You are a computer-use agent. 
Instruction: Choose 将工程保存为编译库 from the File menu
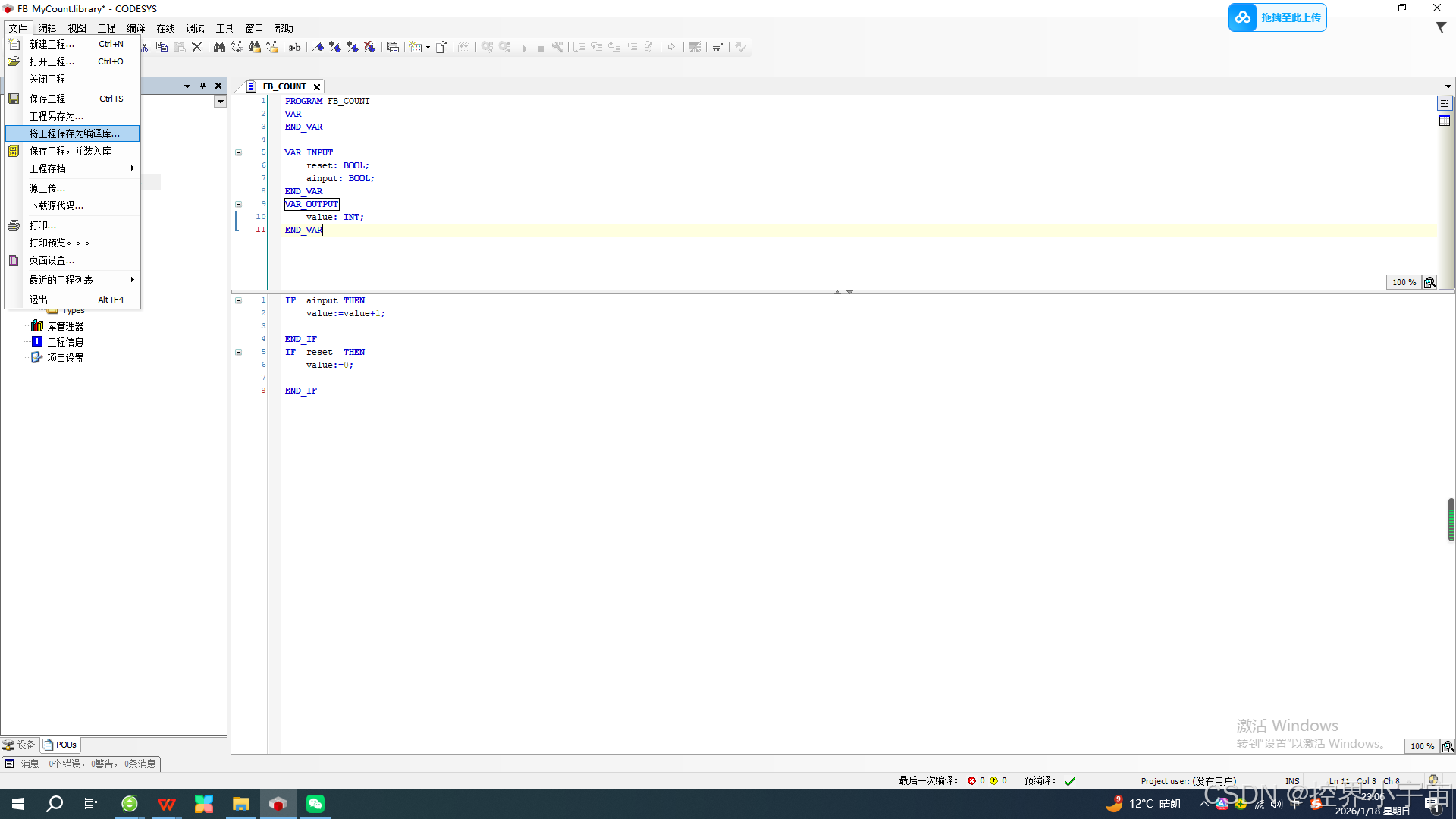click(x=74, y=133)
